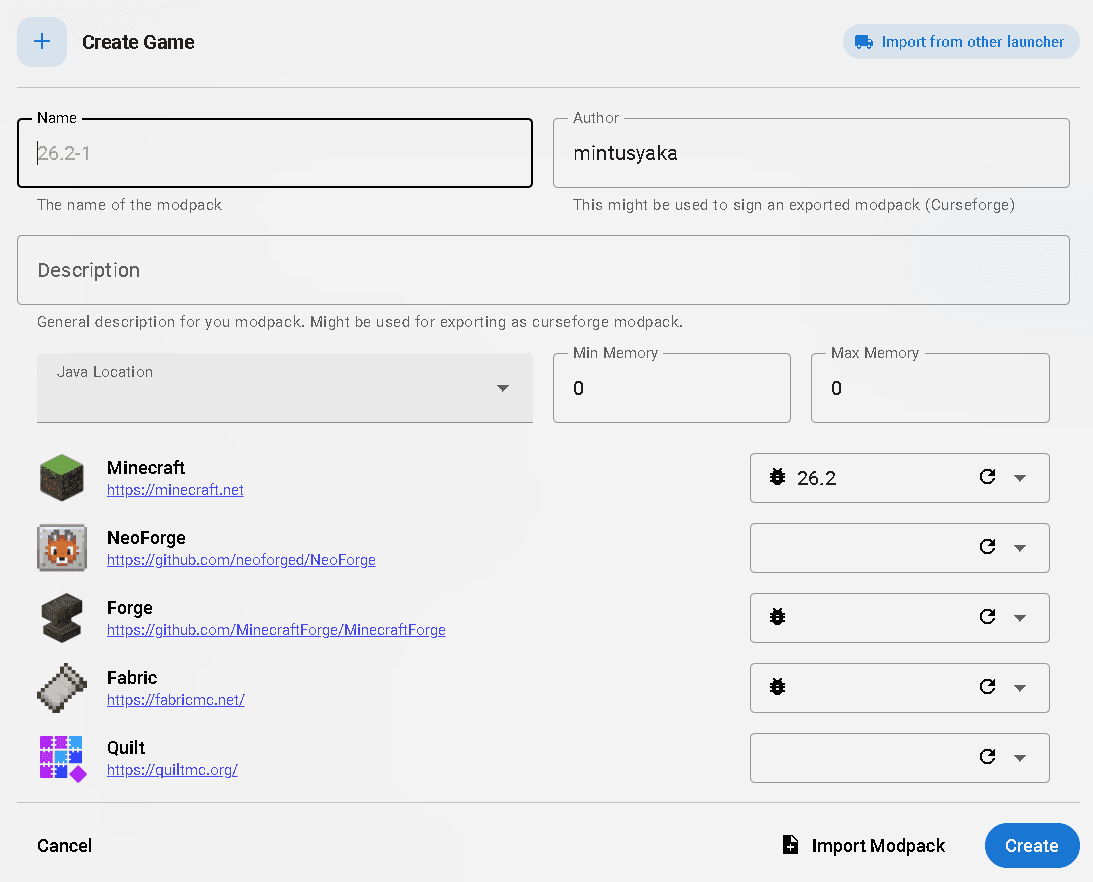Open the Quilt version dropdown arrow

tap(1020, 758)
